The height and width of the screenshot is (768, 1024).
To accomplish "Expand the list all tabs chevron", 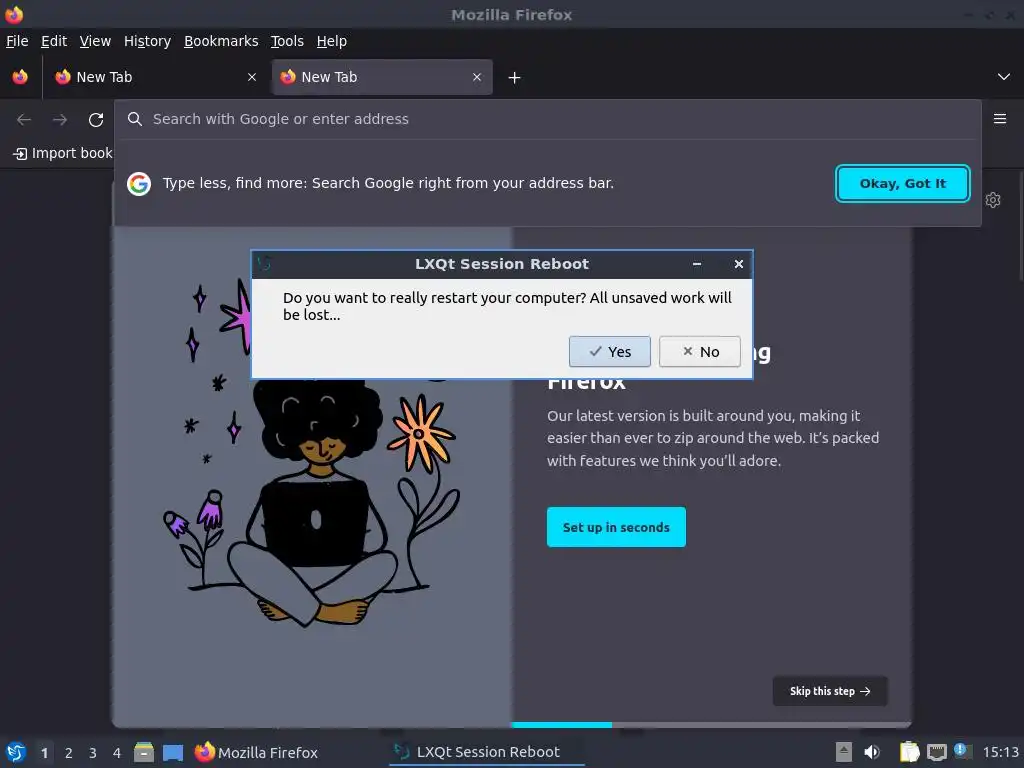I will click(x=1004, y=77).
